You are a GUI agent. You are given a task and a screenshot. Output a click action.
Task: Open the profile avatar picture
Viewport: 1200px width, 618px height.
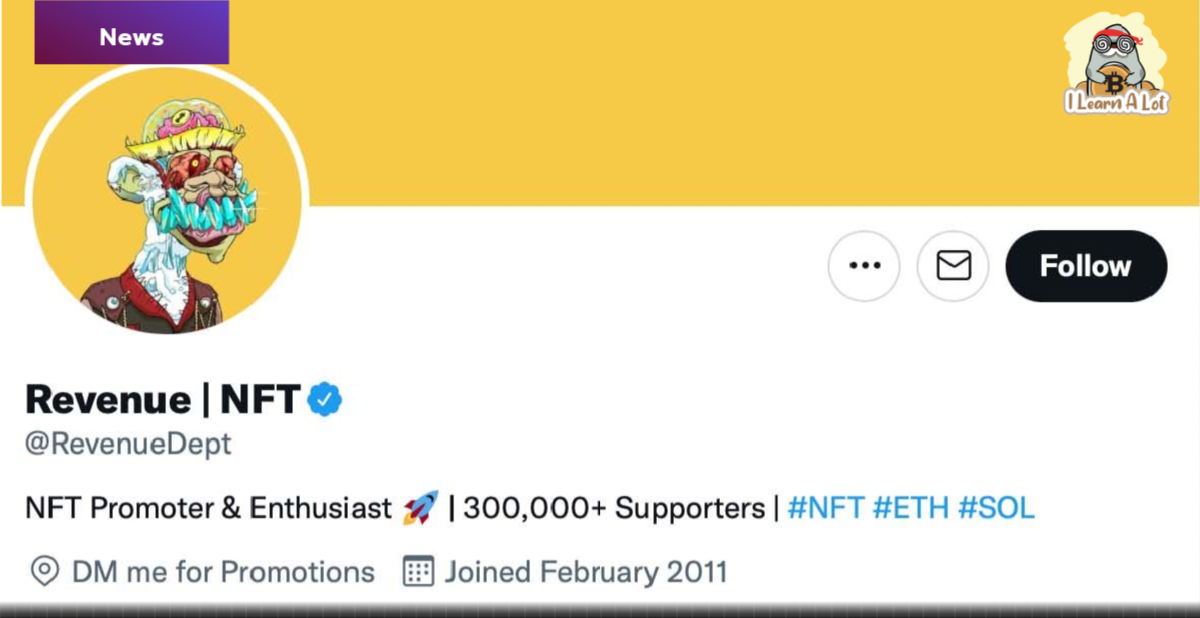pyautogui.click(x=167, y=204)
